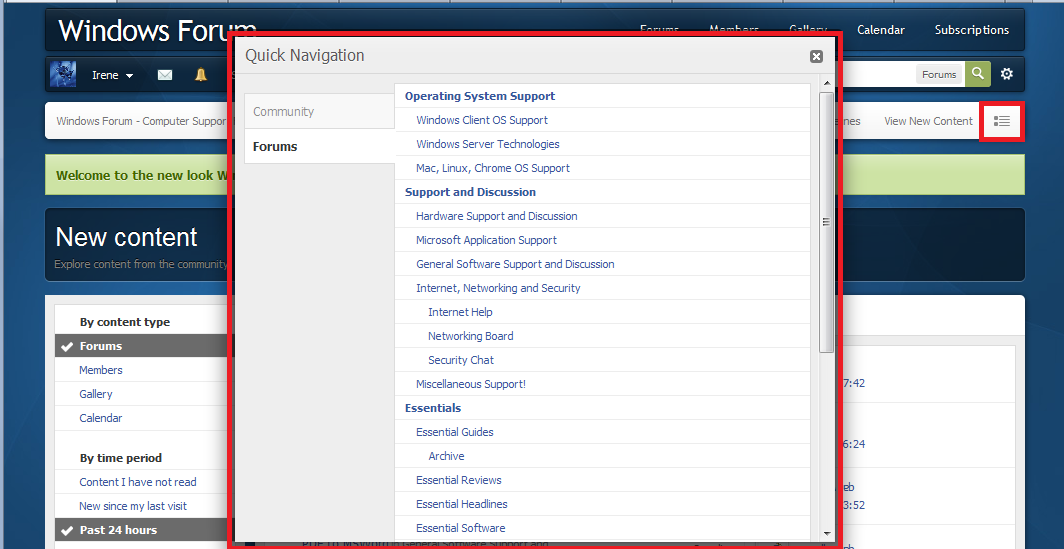Select Forums content type filter
This screenshot has height=549, width=1064.
click(100, 346)
